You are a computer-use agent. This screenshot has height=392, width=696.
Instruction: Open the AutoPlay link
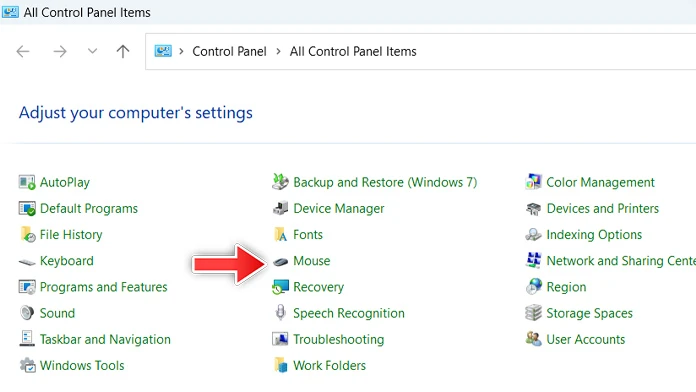coord(65,182)
